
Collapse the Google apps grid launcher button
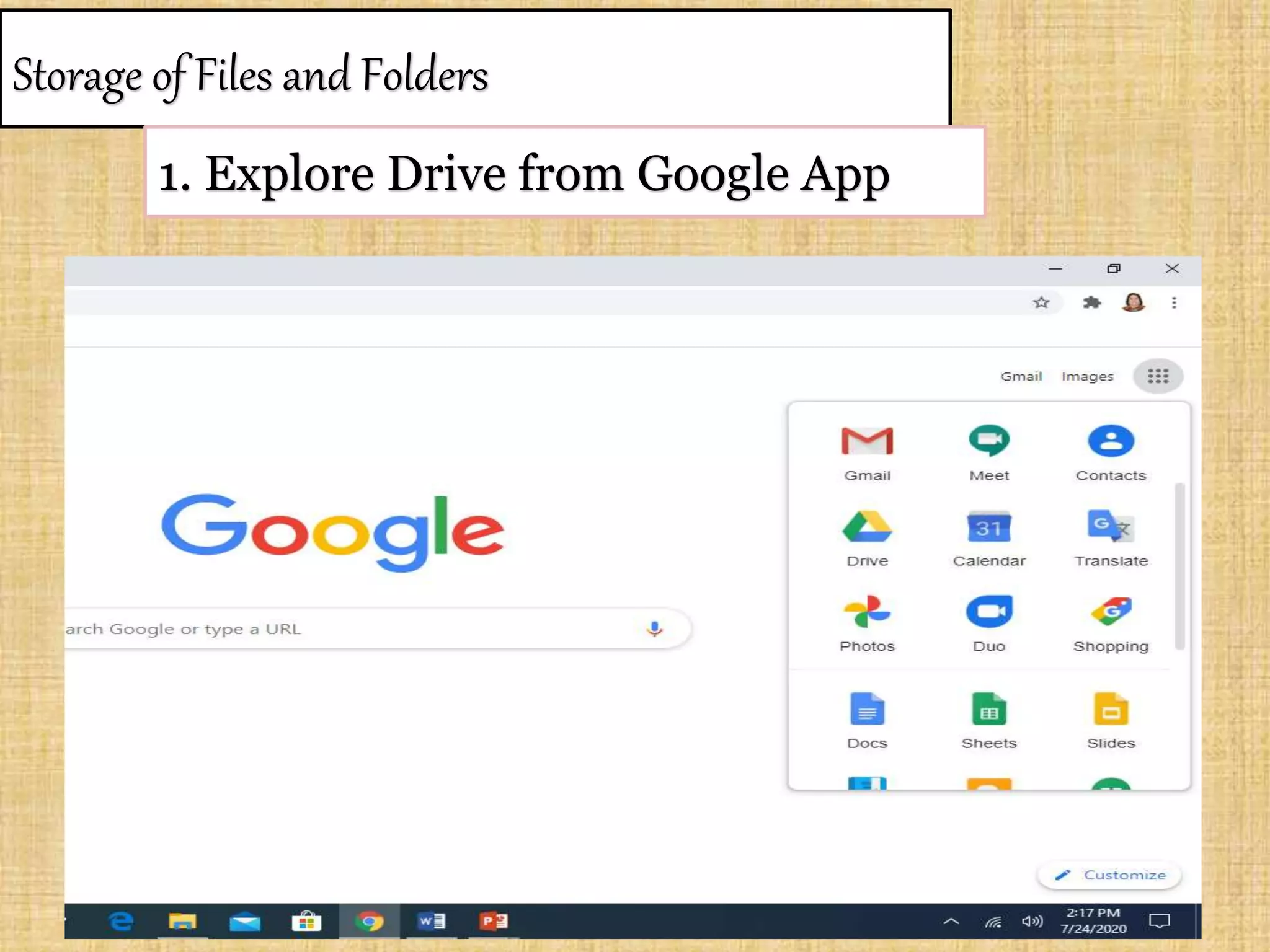pyautogui.click(x=1158, y=376)
